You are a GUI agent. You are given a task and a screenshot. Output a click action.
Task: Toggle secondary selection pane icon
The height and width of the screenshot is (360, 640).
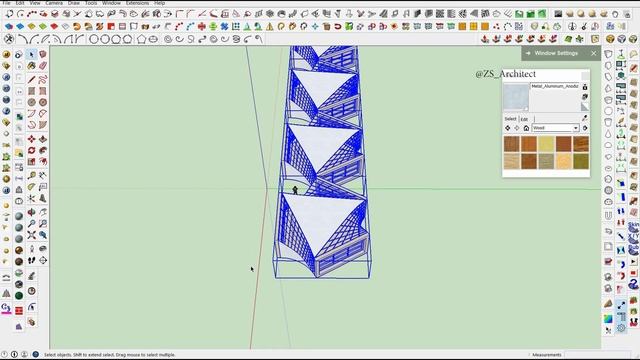(585, 87)
